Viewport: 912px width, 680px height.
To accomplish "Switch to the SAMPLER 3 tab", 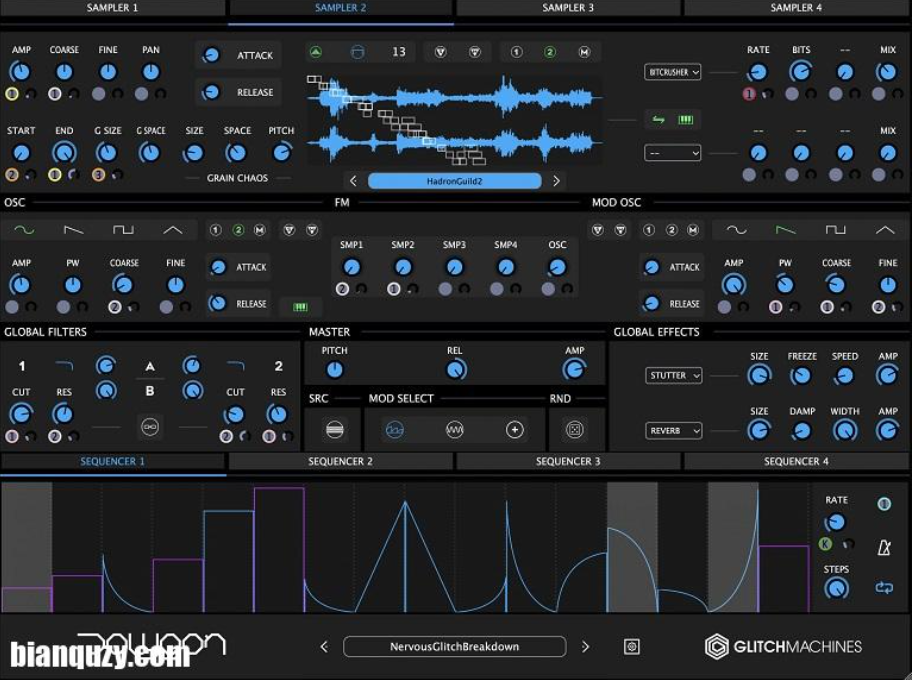I will (x=568, y=8).
